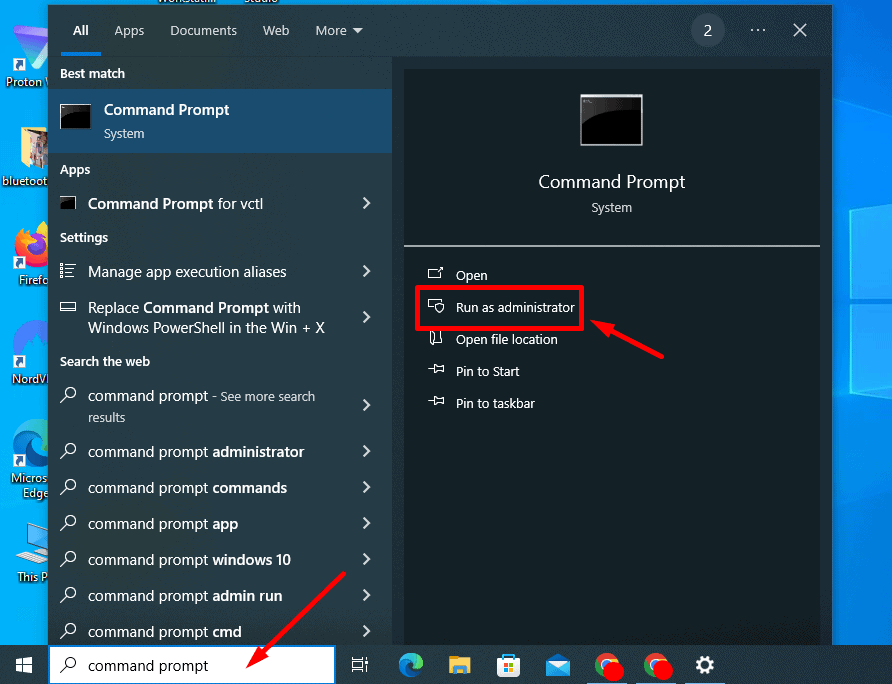Launch Microsoft Edge from the taskbar
This screenshot has height=684, width=892.
[410, 665]
